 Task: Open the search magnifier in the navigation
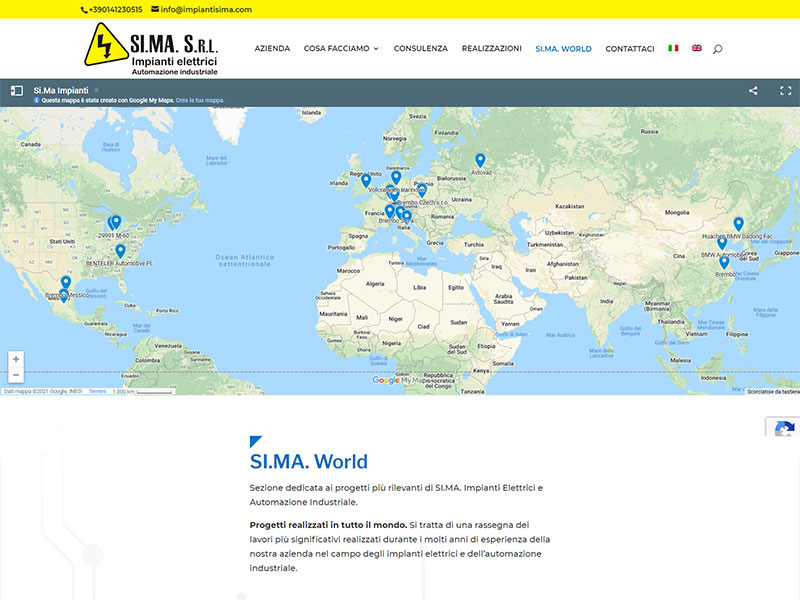717,49
